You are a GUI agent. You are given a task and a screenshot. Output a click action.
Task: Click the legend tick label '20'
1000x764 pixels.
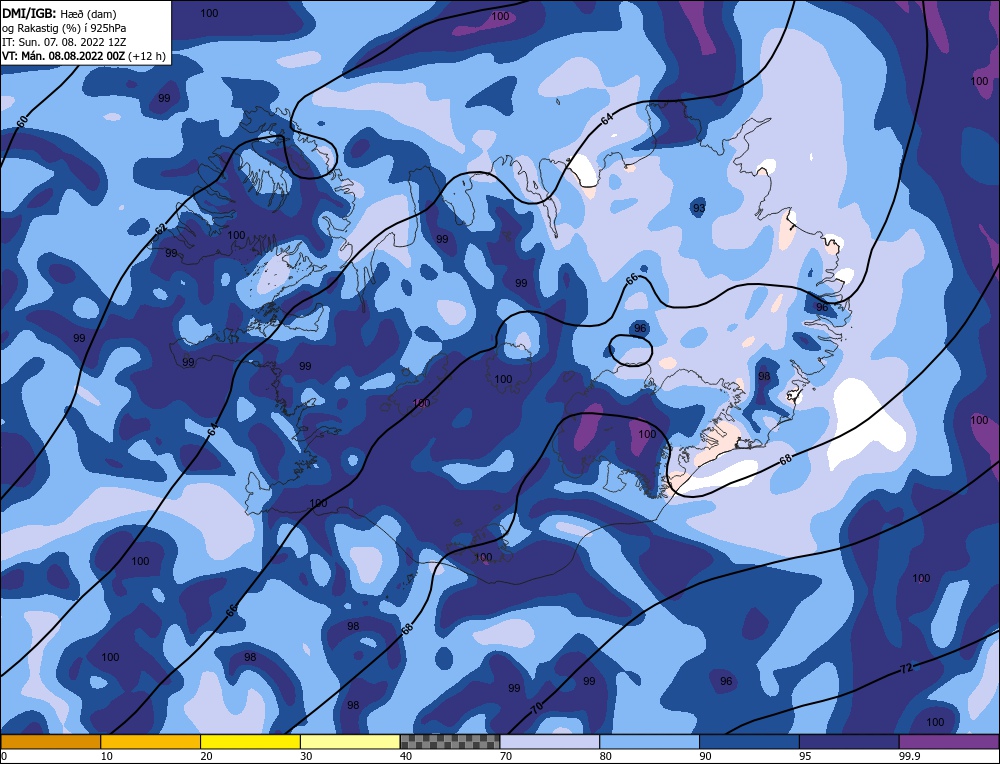point(206,756)
